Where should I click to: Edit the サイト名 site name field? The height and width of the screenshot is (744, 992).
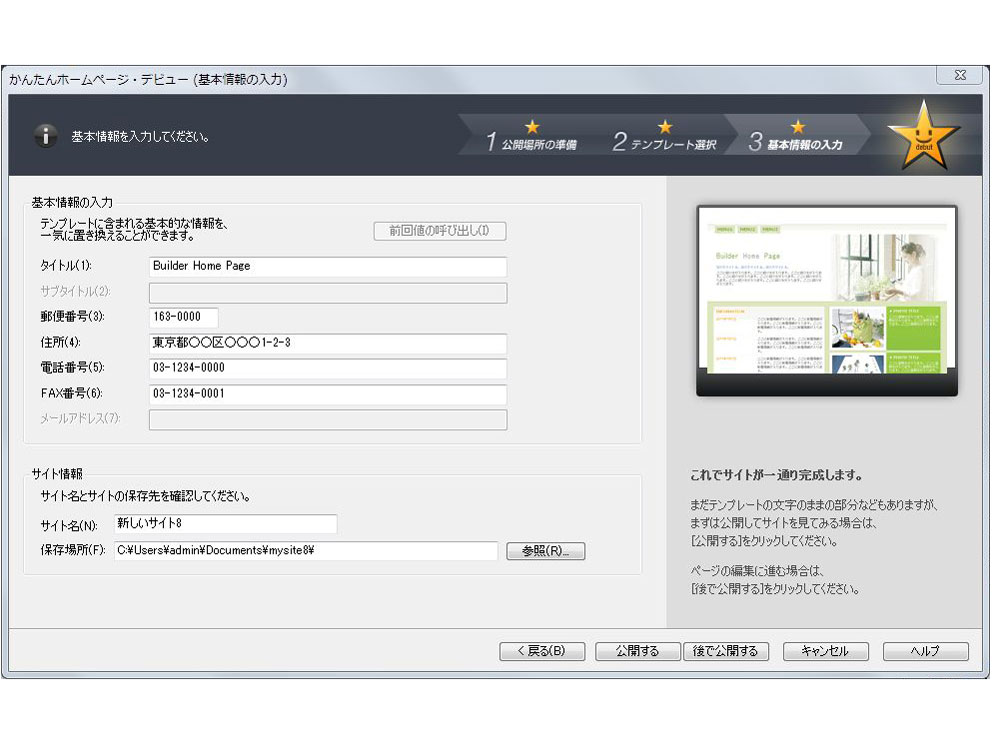pos(225,524)
